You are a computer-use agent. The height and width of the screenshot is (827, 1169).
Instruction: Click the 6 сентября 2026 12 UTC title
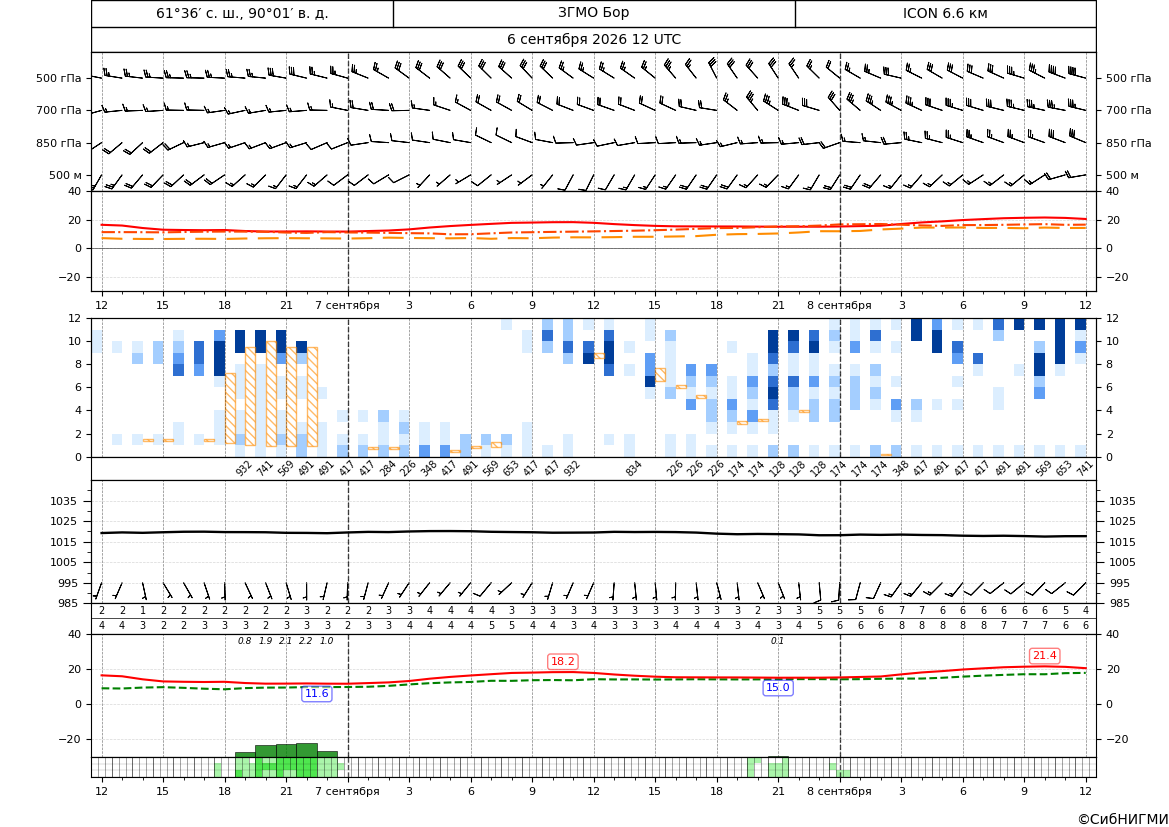pos(593,40)
